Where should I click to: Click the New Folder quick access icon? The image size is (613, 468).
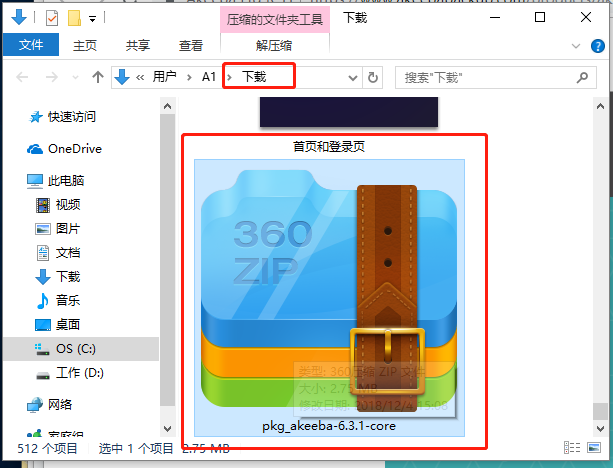[74, 18]
